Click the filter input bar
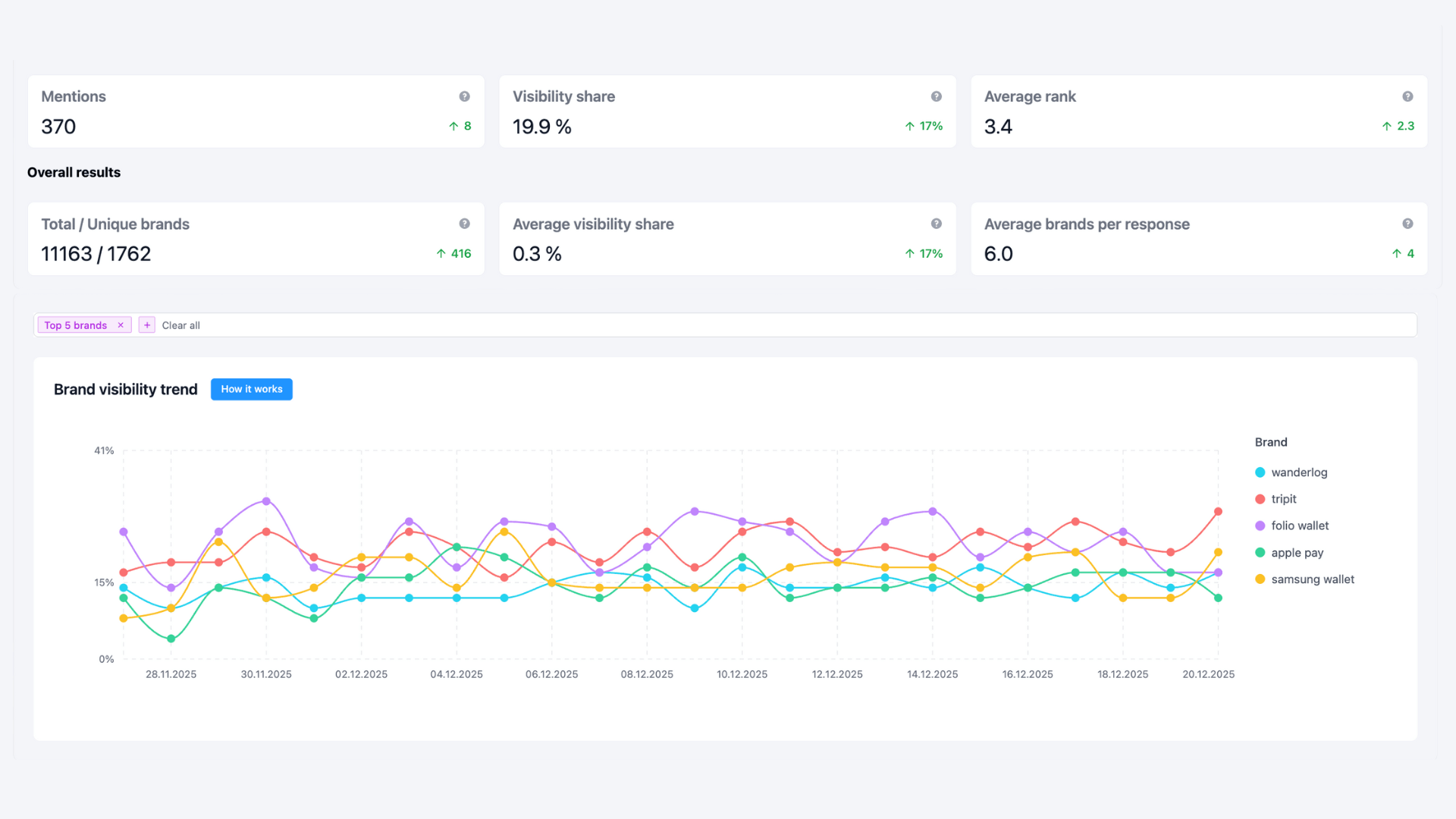Image resolution: width=1456 pixels, height=819 pixels. (x=758, y=325)
